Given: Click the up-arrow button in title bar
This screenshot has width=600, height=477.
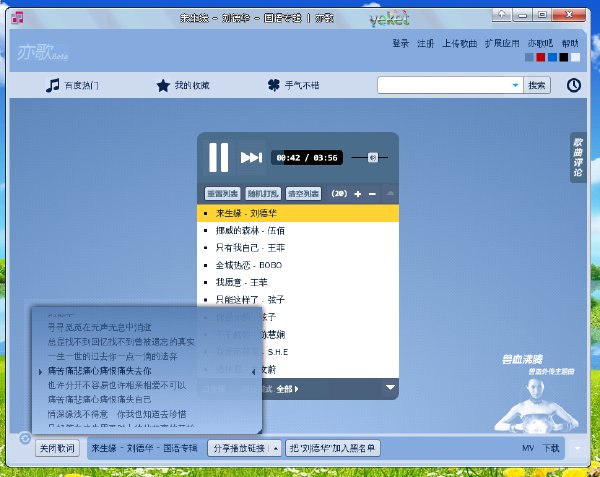Looking at the screenshot, I should 502,15.
